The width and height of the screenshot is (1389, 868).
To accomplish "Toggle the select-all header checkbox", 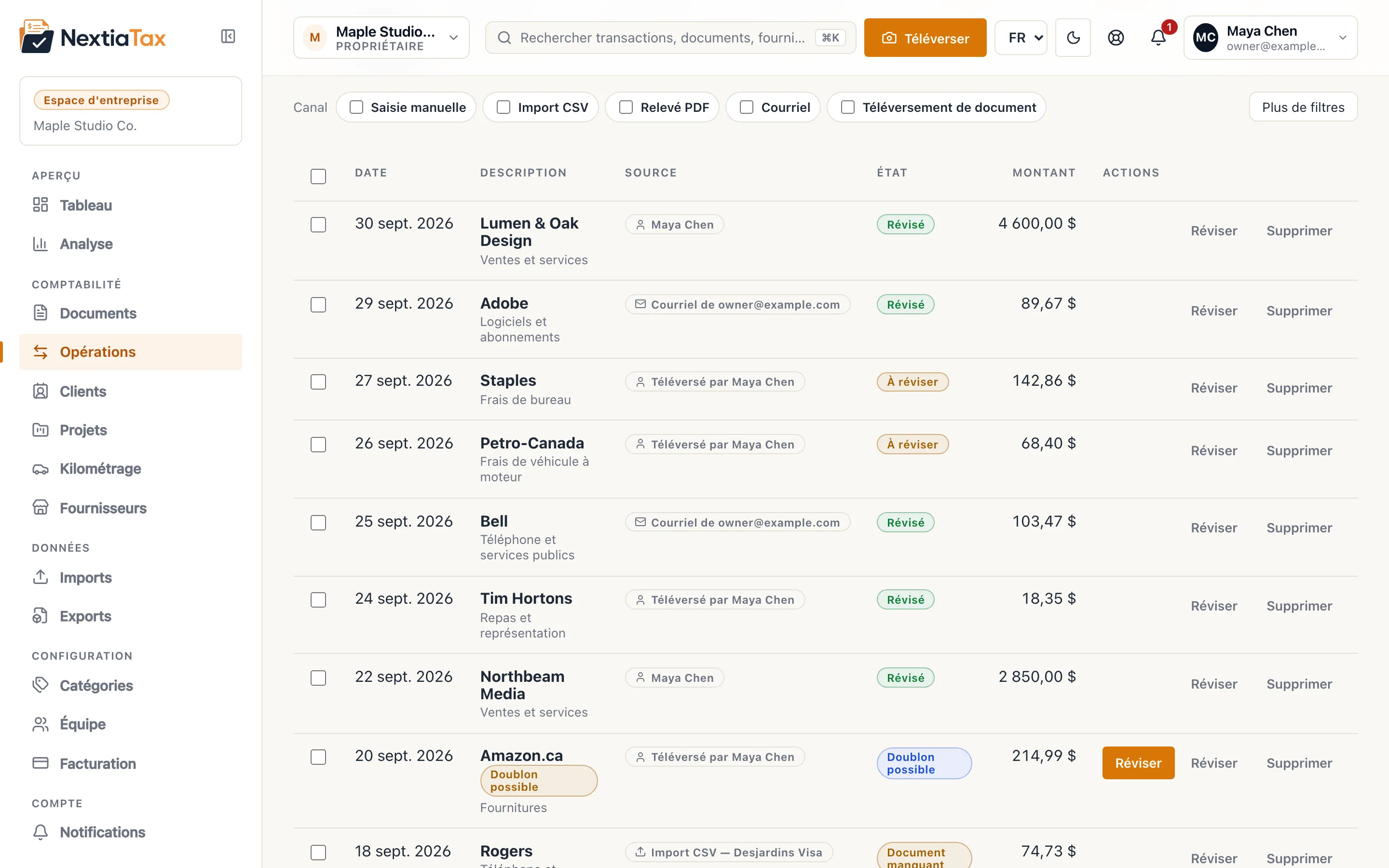I will coord(318,176).
